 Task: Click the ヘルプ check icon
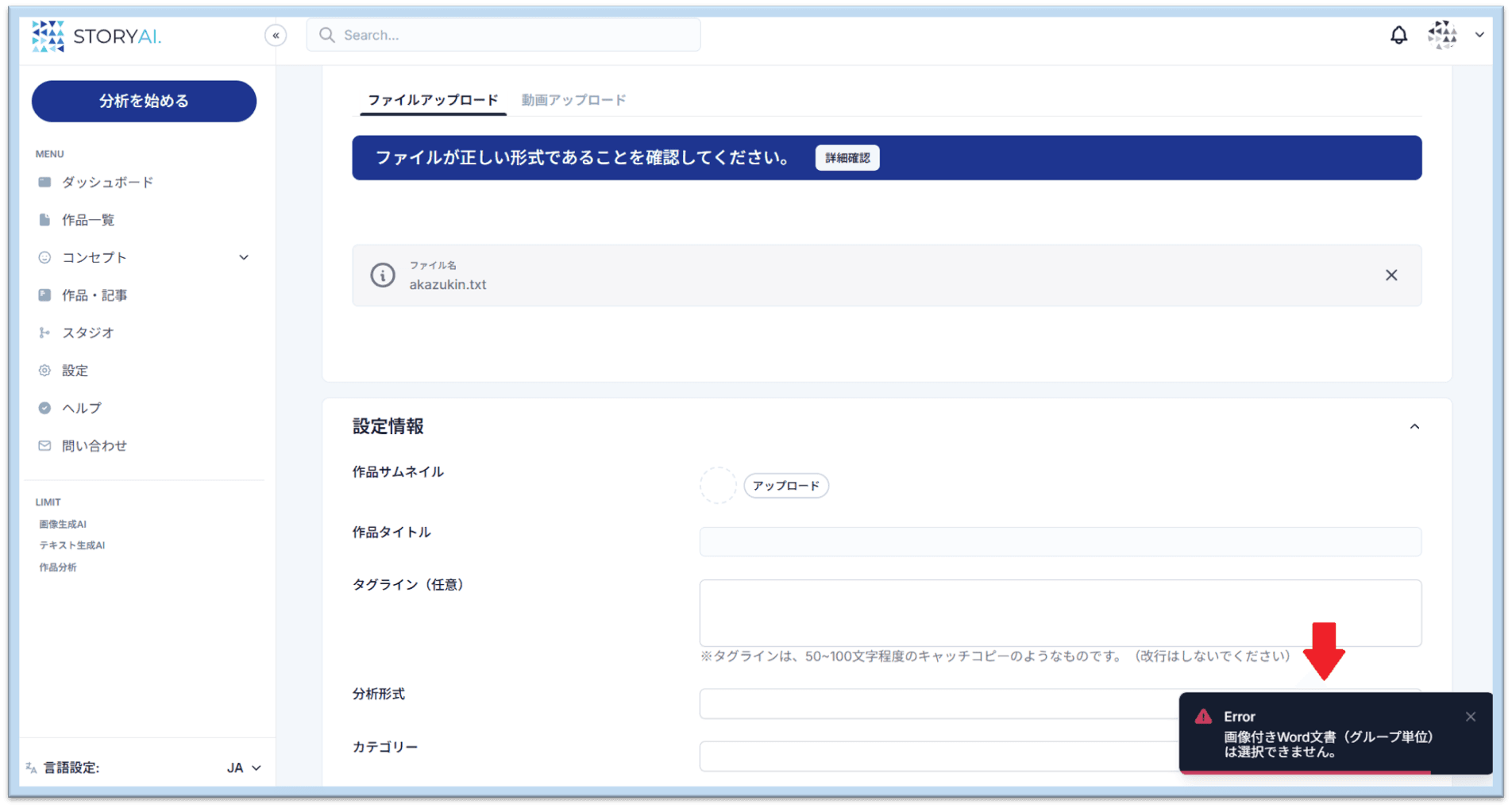tap(44, 408)
